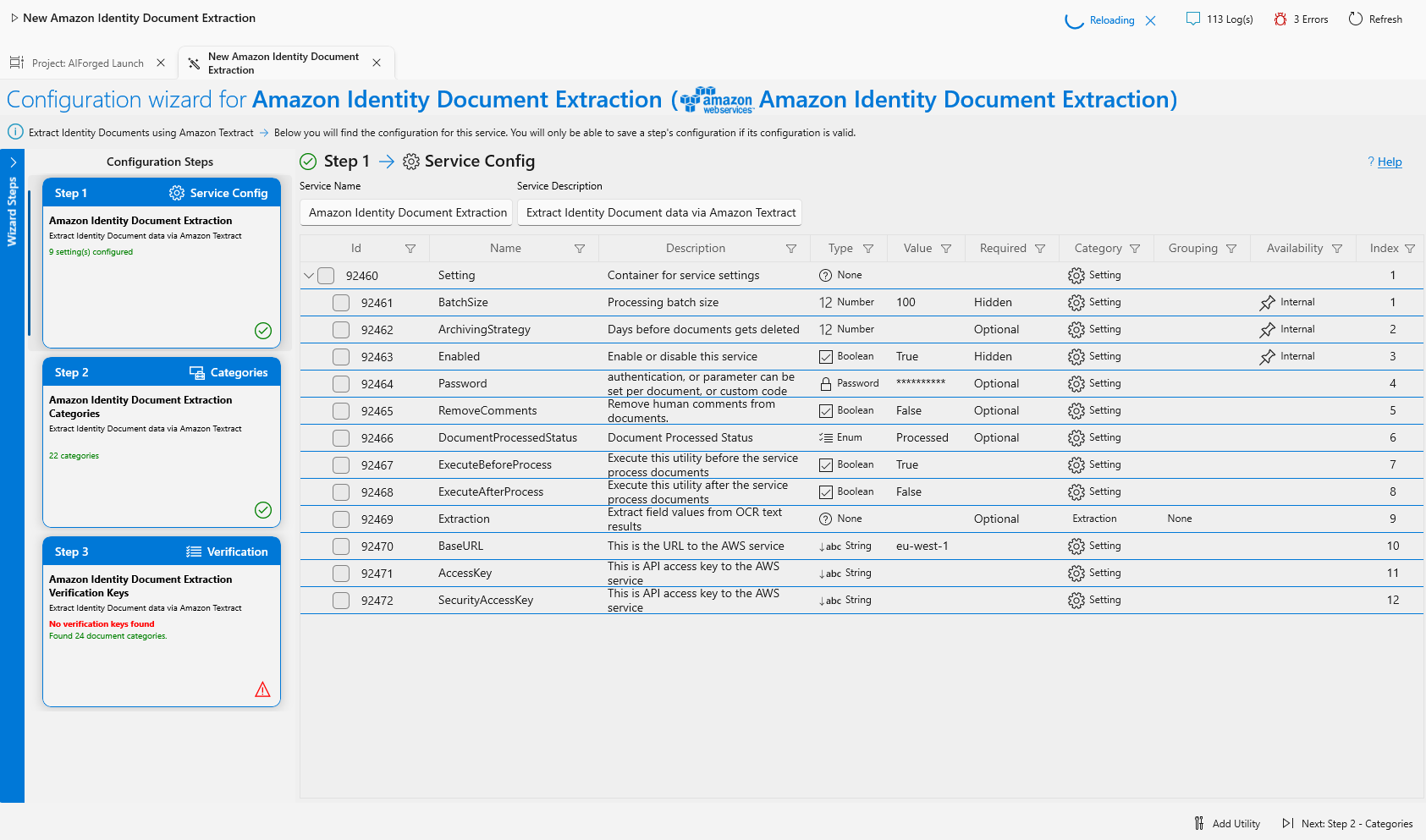
Task: Click the 3 Errors label
Action: [1311, 19]
